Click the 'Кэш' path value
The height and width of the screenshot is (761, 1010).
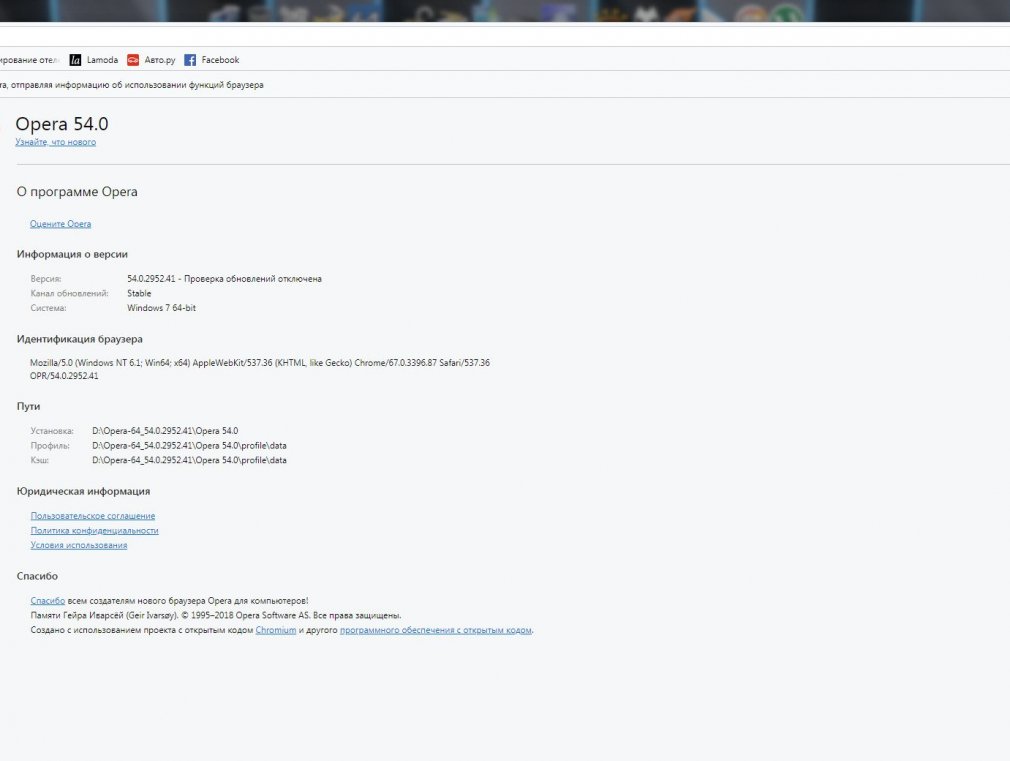click(189, 461)
